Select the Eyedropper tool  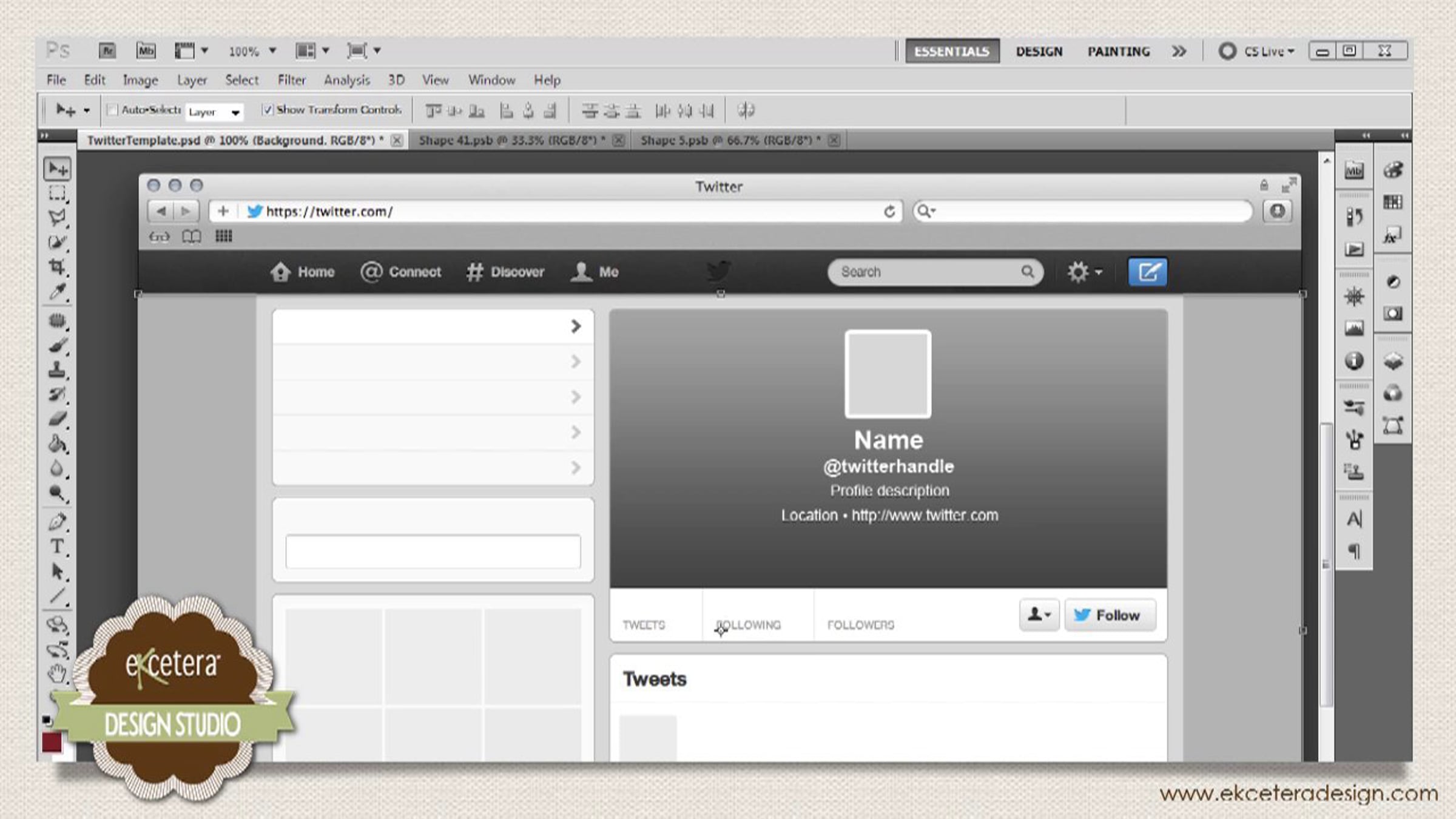[x=57, y=292]
